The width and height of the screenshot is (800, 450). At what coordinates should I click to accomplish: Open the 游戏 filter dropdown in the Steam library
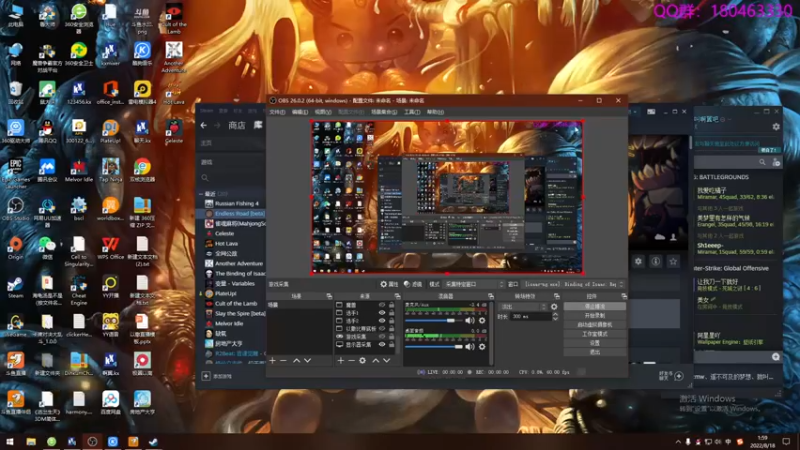pos(231,162)
